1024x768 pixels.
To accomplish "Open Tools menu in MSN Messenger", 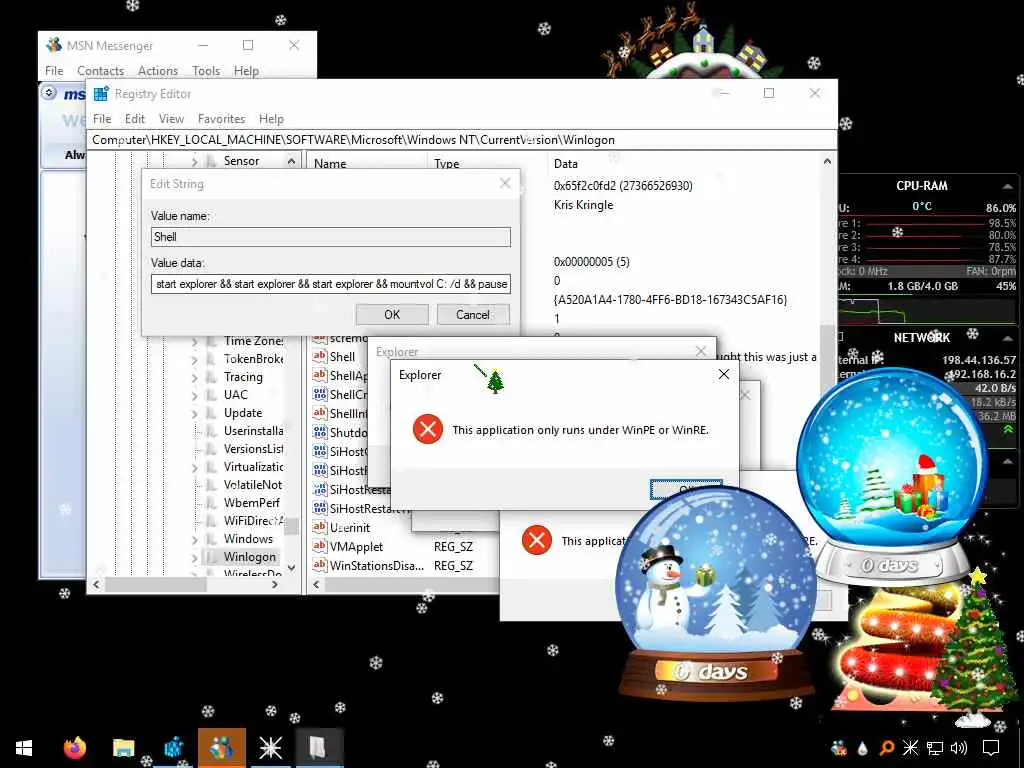I will tap(206, 71).
